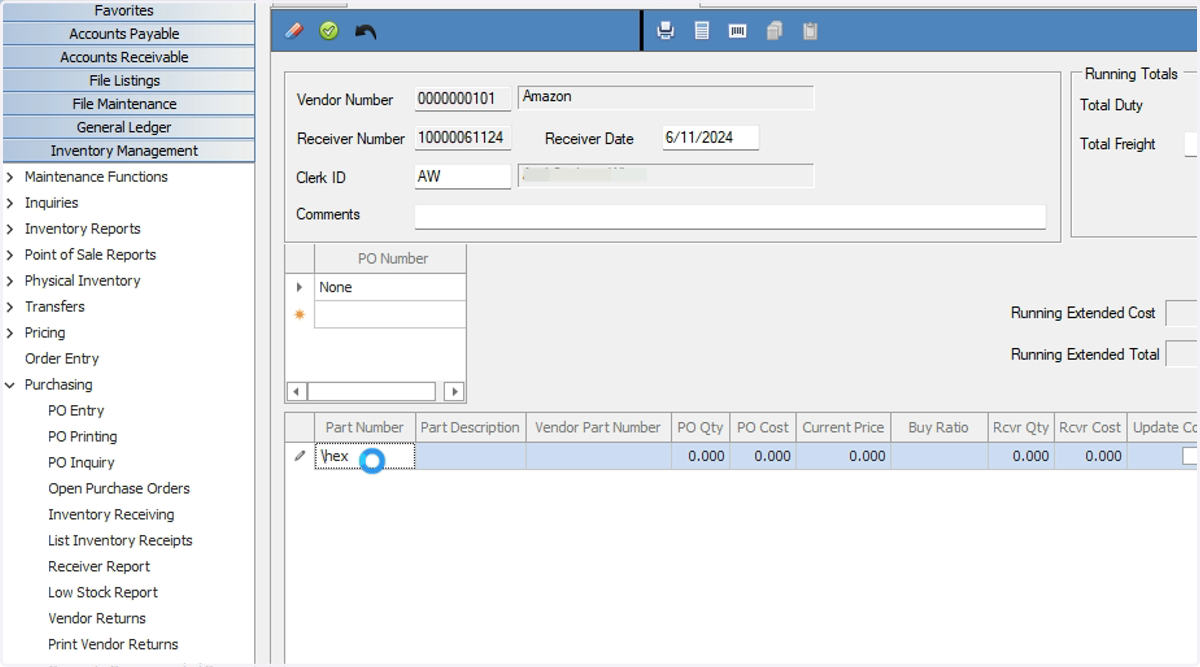Image resolution: width=1200 pixels, height=667 pixels.
Task: Open PO Printing under Purchasing
Action: (x=82, y=437)
